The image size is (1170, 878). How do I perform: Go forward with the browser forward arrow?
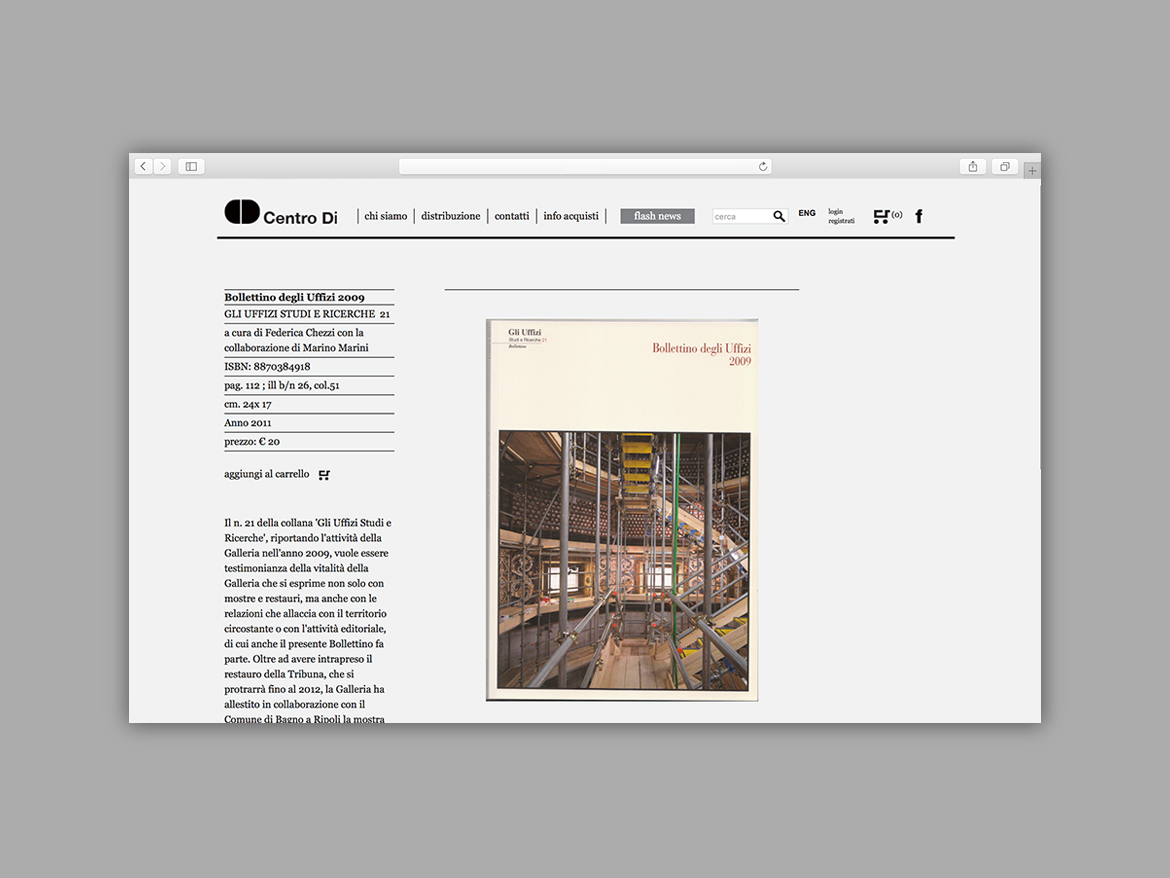[x=163, y=166]
